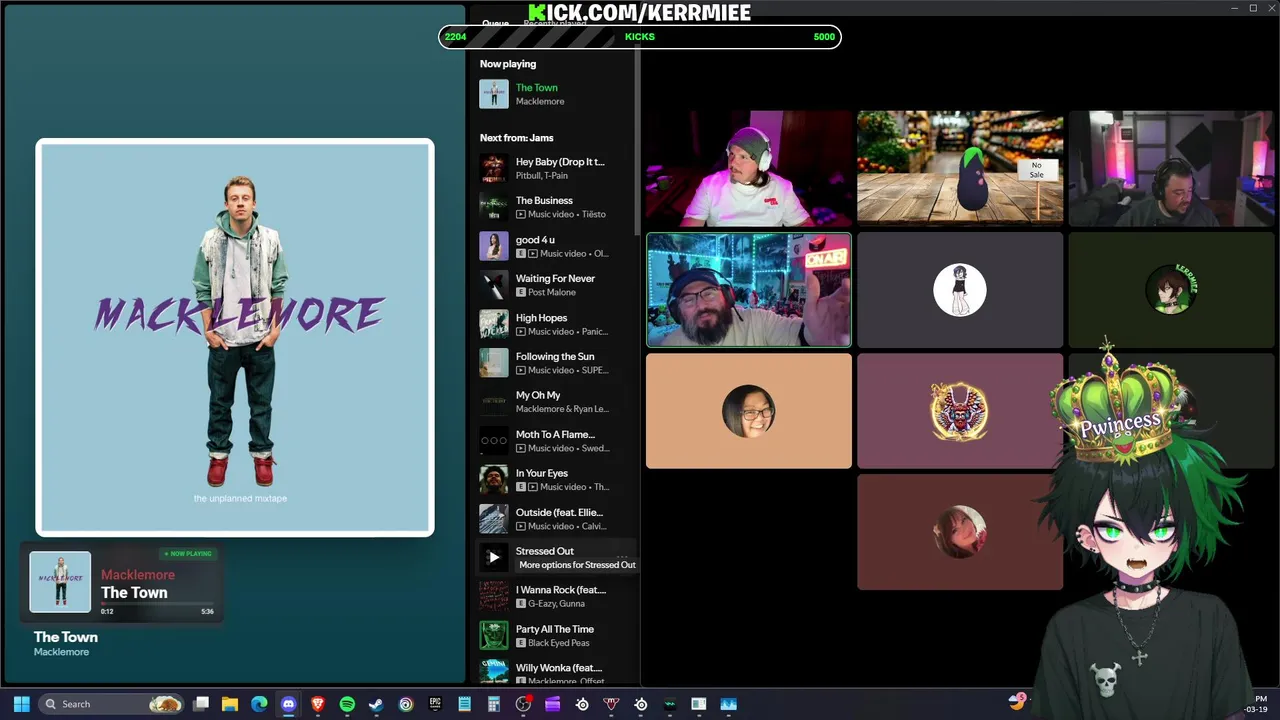
Task: Open Black Eyed Peas artist link
Action: [x=558, y=643]
